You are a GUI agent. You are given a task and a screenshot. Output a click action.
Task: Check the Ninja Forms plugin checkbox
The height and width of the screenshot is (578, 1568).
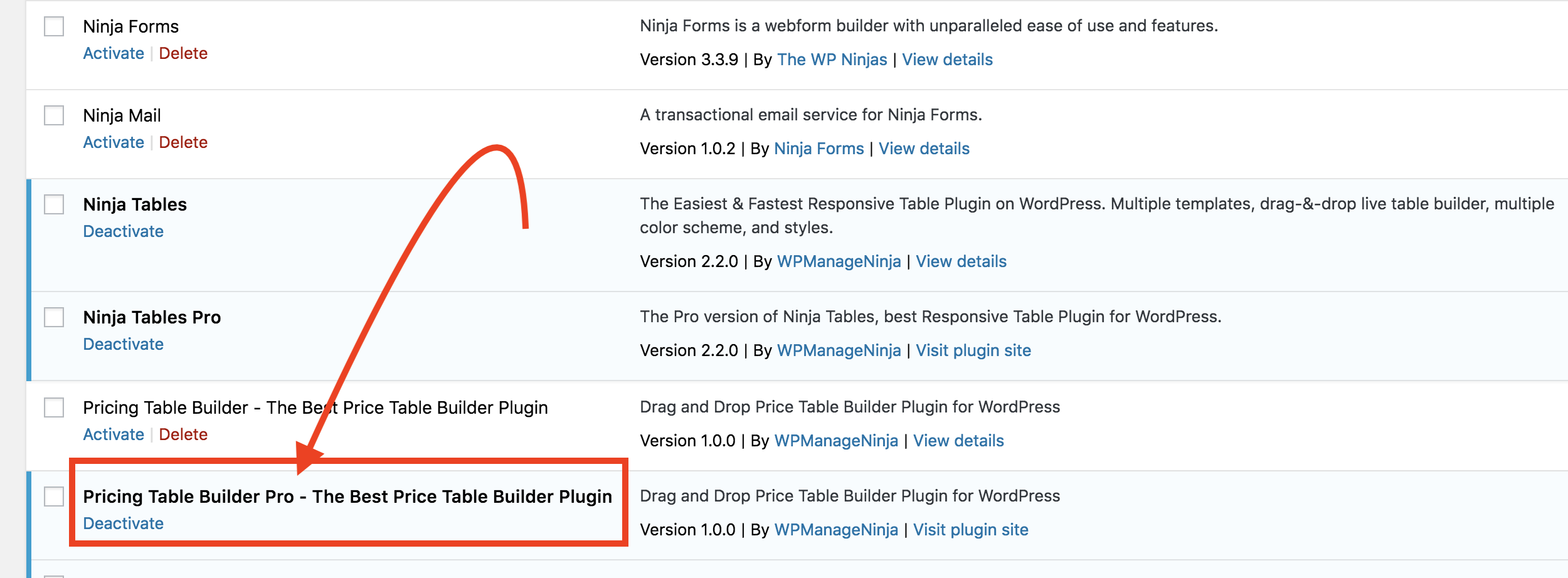(54, 26)
